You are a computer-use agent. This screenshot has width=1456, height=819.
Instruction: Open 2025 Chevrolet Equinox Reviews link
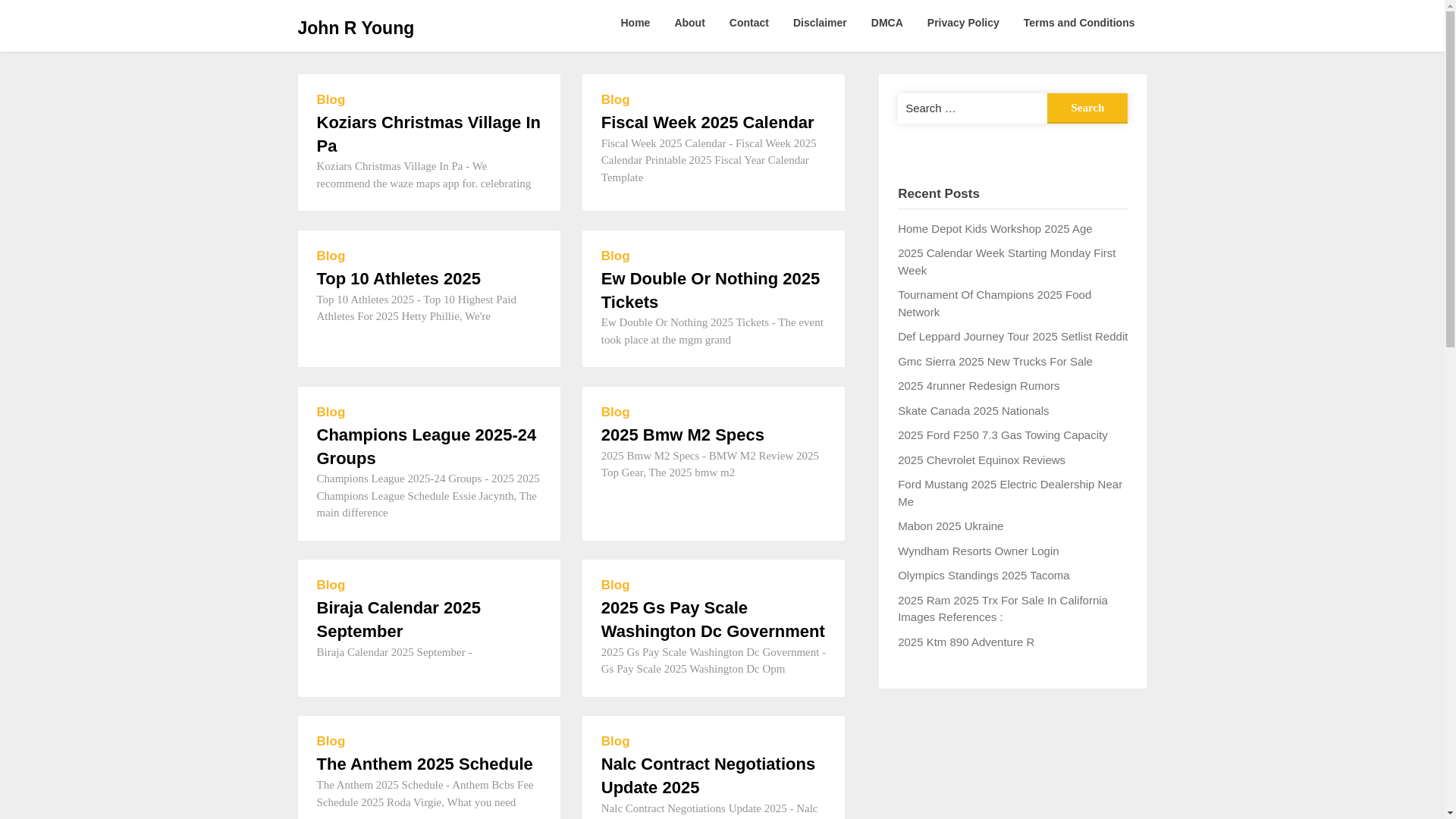click(981, 460)
